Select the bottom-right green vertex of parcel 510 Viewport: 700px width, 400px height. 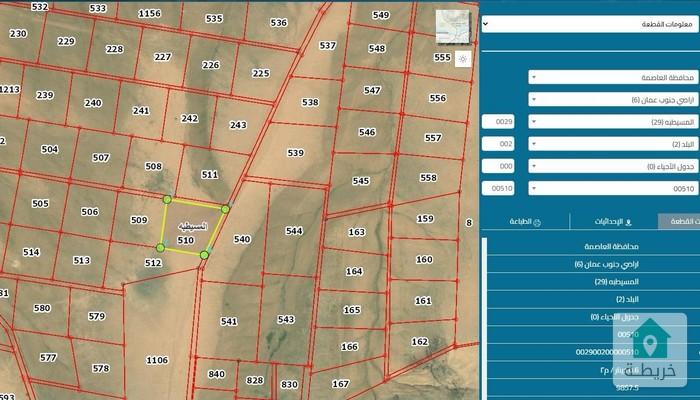coord(204,255)
